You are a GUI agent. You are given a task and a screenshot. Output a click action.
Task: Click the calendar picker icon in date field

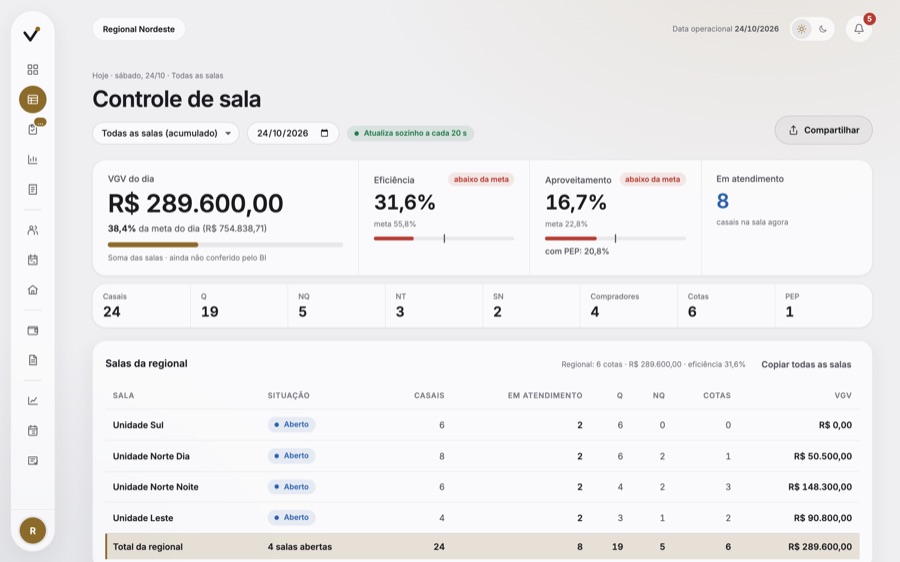tap(324, 133)
